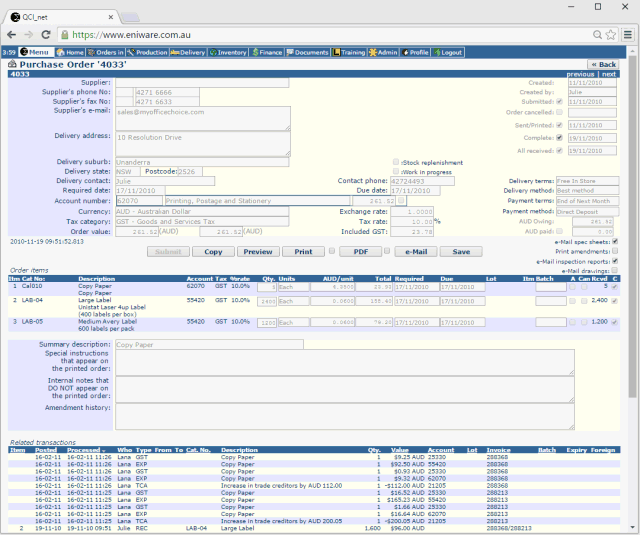Click the page vertical scrollbar

(x=633, y=227)
